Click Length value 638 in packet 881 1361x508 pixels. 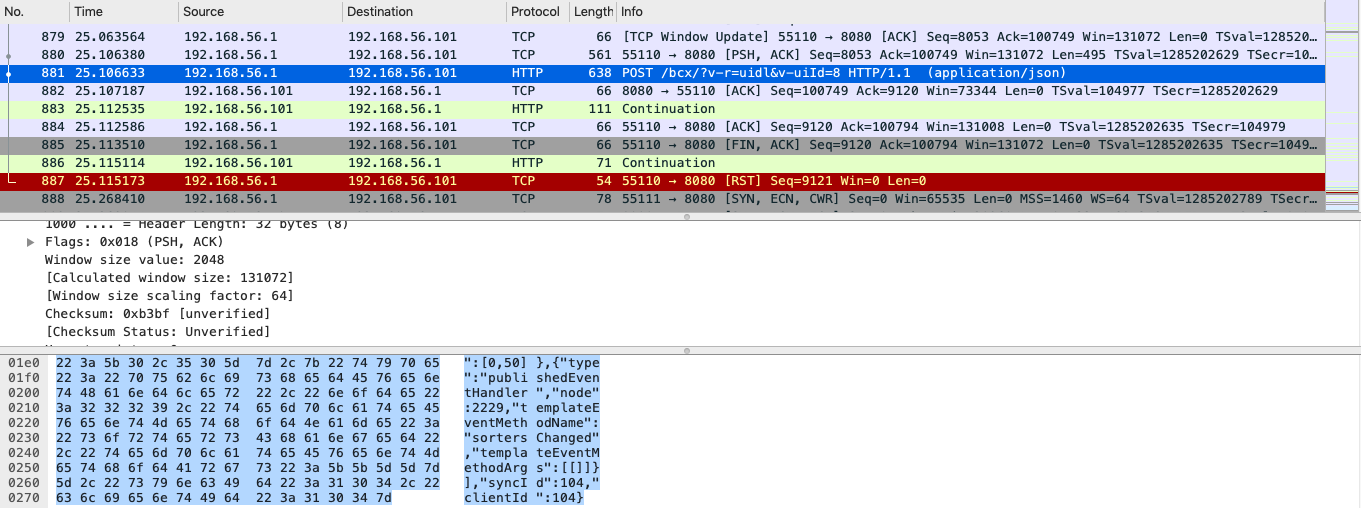[x=600, y=73]
